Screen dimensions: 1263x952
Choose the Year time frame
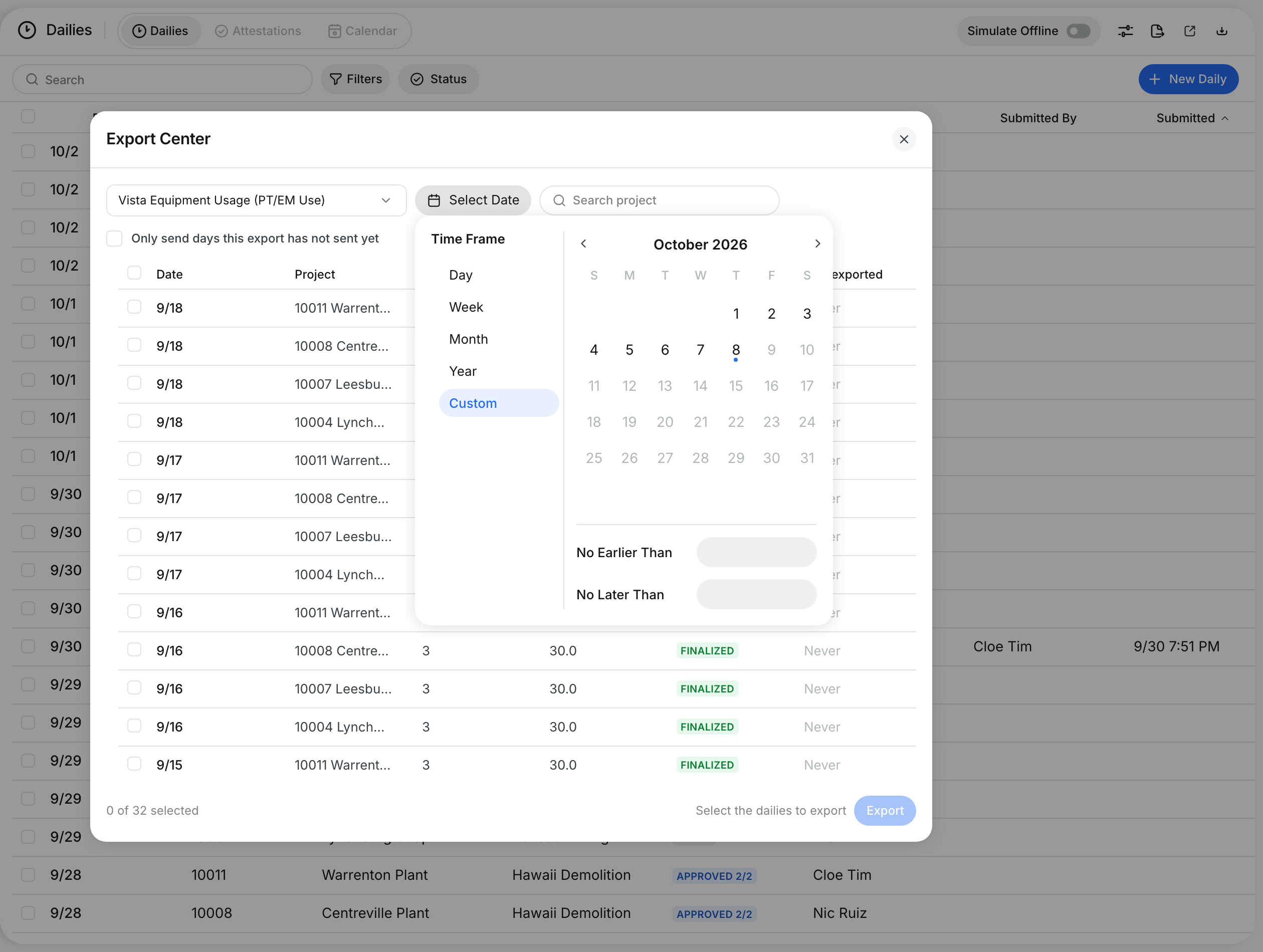[x=499, y=371]
